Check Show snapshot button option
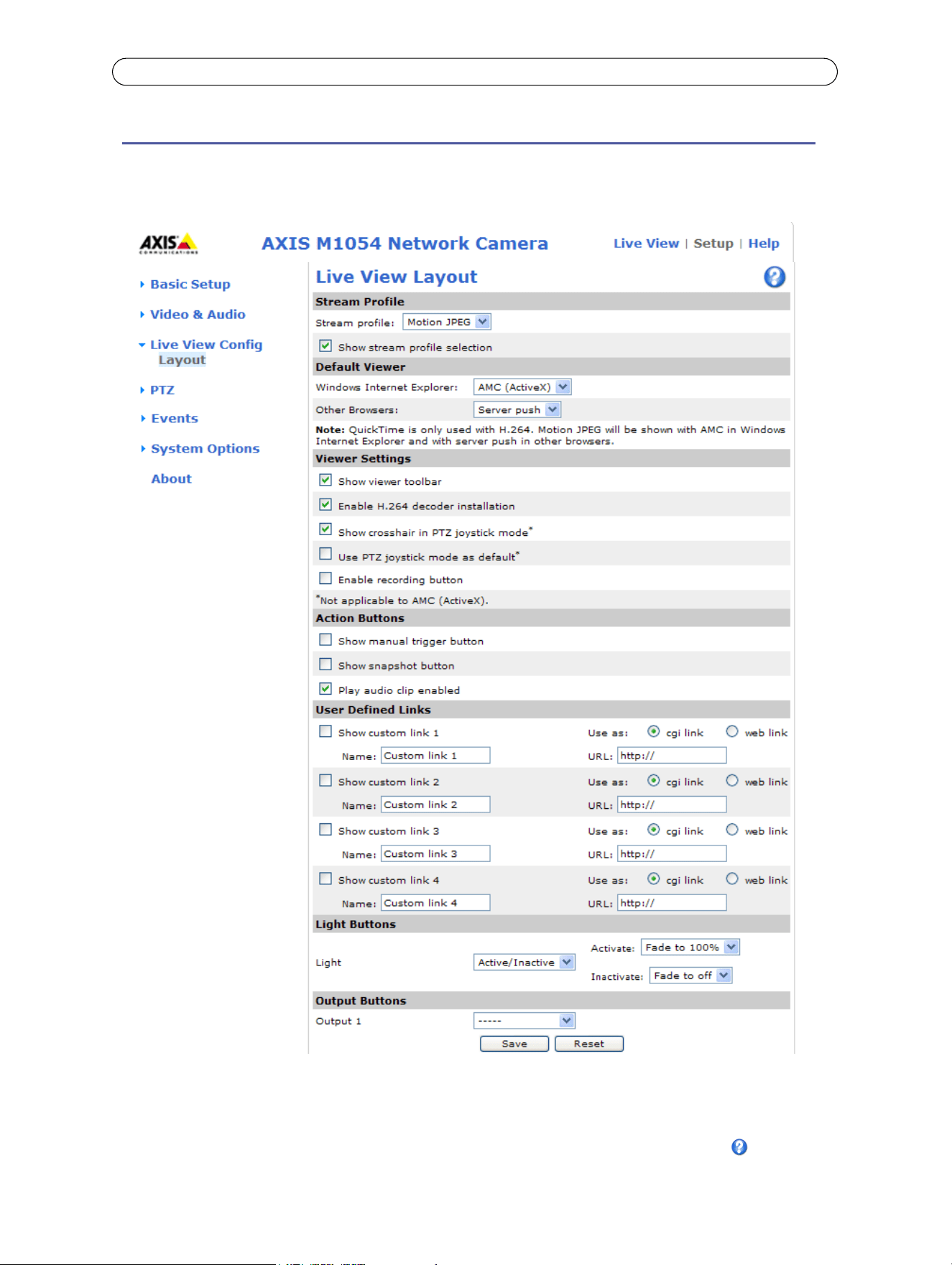 325,664
